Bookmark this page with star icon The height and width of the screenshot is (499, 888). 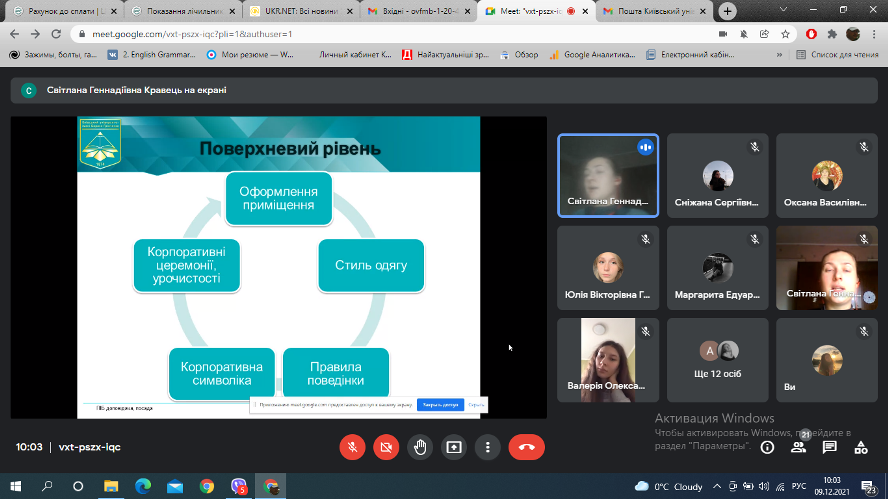point(785,34)
